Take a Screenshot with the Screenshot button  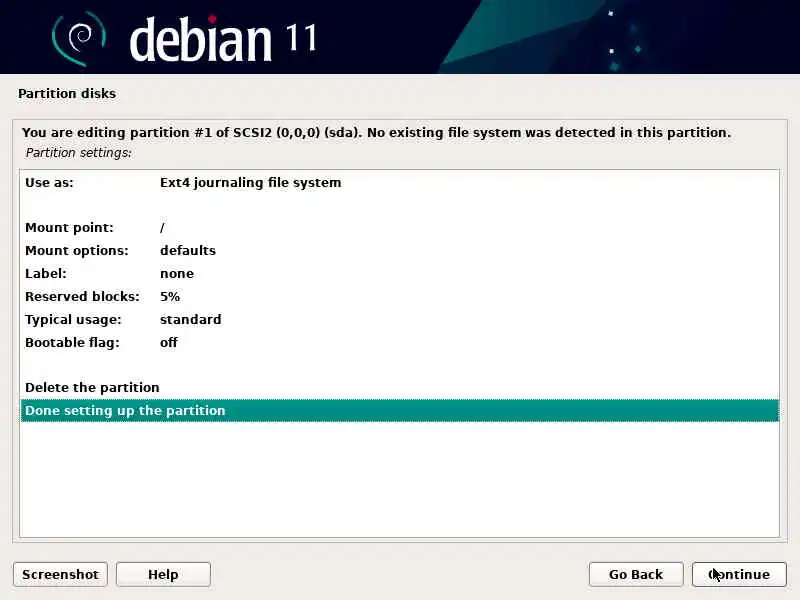tap(60, 574)
